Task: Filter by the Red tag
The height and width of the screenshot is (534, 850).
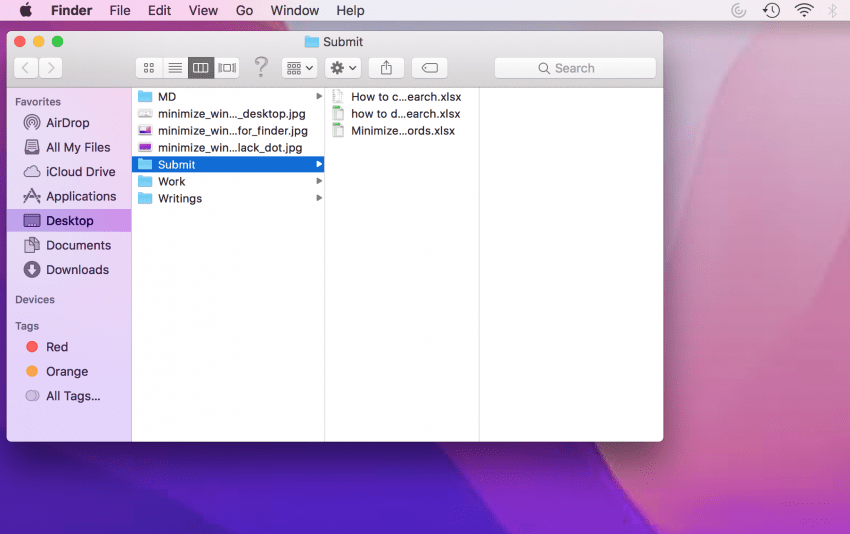Action: coord(69,347)
